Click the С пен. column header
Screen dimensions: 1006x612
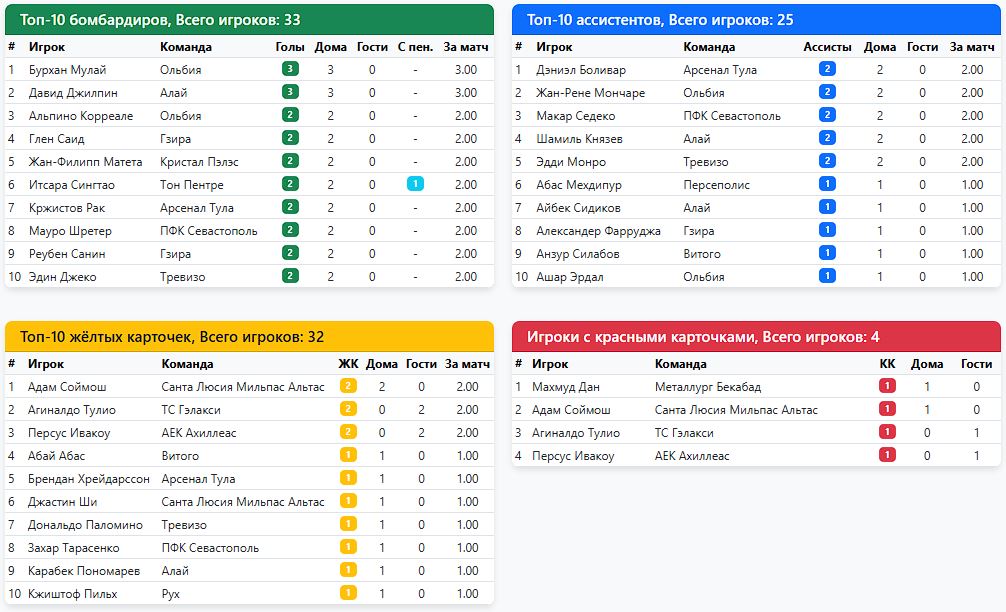(415, 47)
